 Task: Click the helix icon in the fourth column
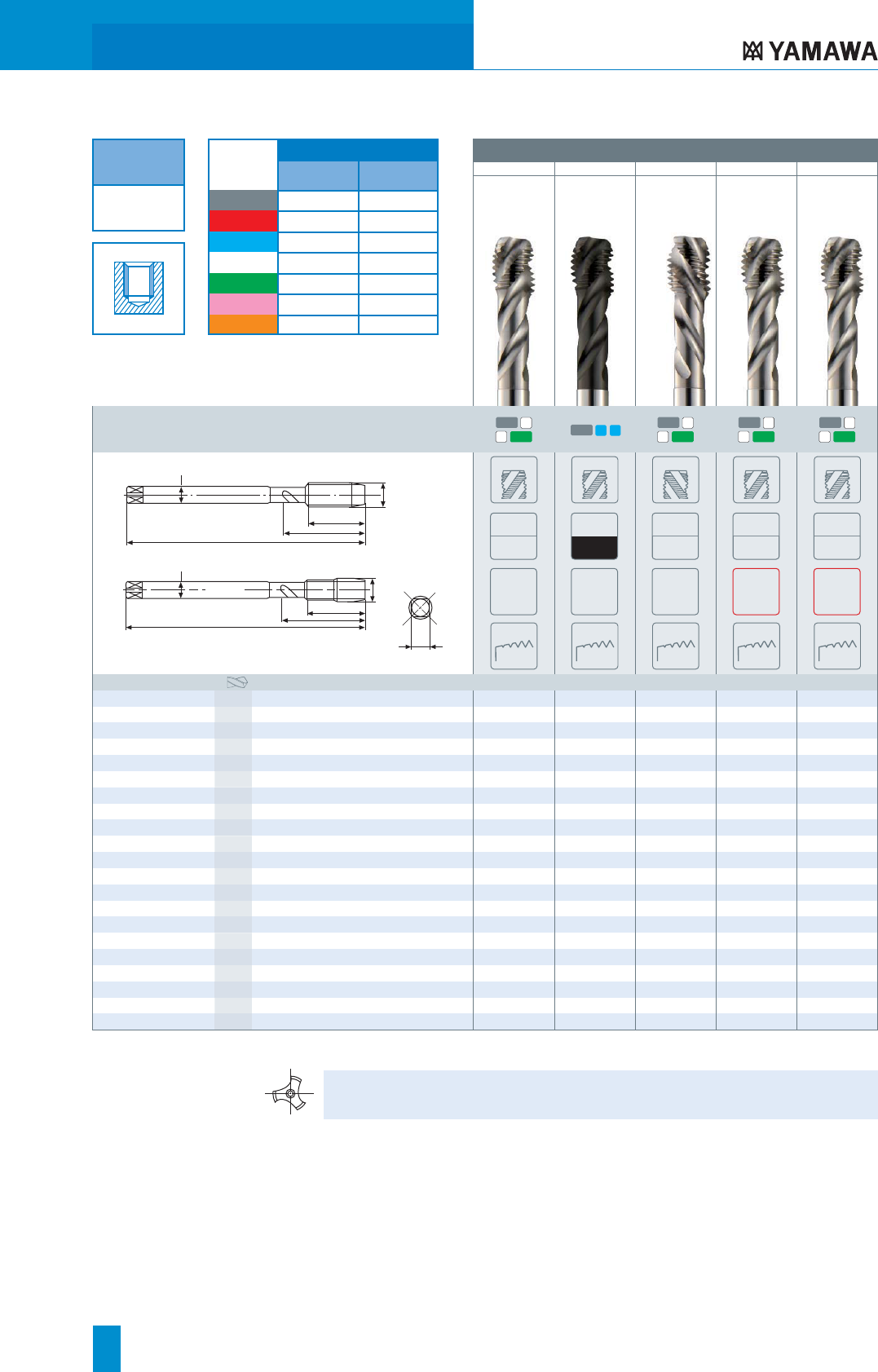click(x=756, y=479)
